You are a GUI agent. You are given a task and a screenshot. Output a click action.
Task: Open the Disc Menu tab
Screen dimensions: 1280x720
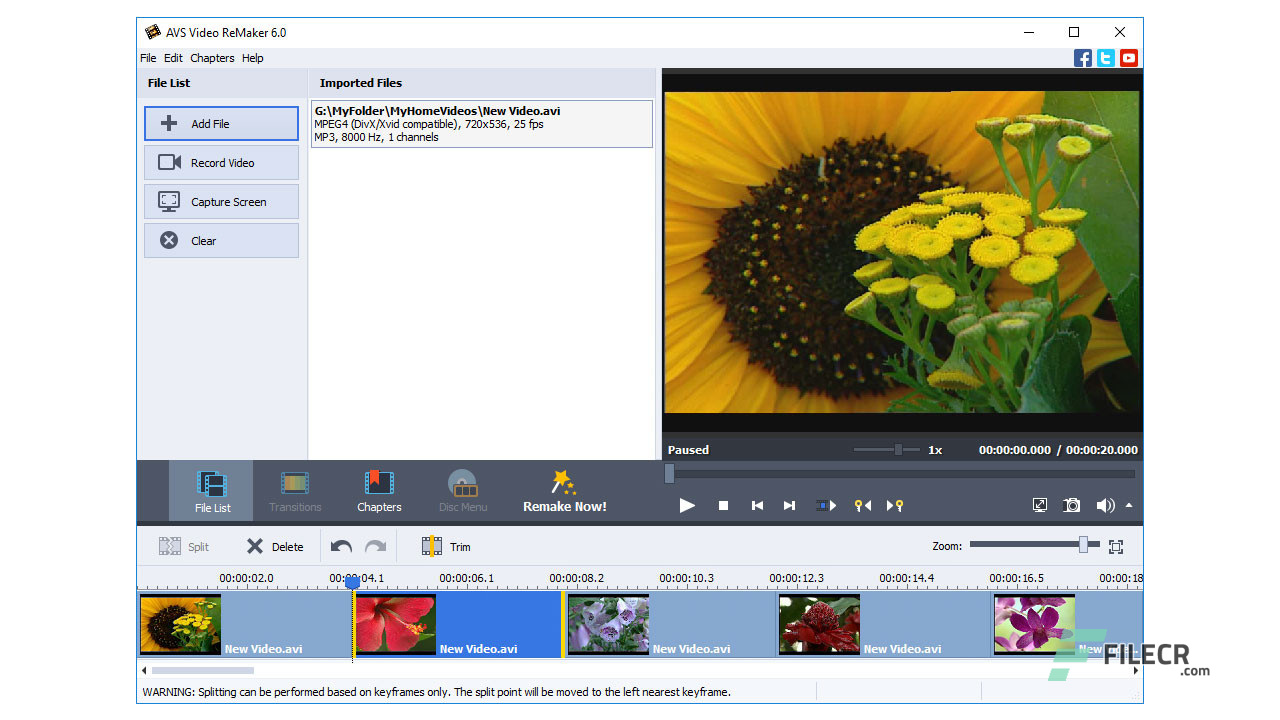click(463, 491)
